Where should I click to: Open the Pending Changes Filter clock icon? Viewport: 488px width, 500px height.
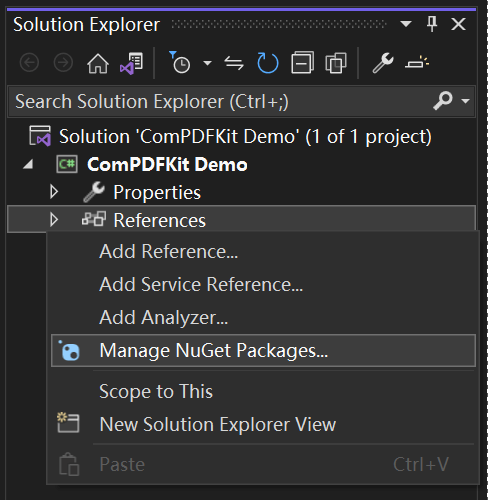(180, 63)
